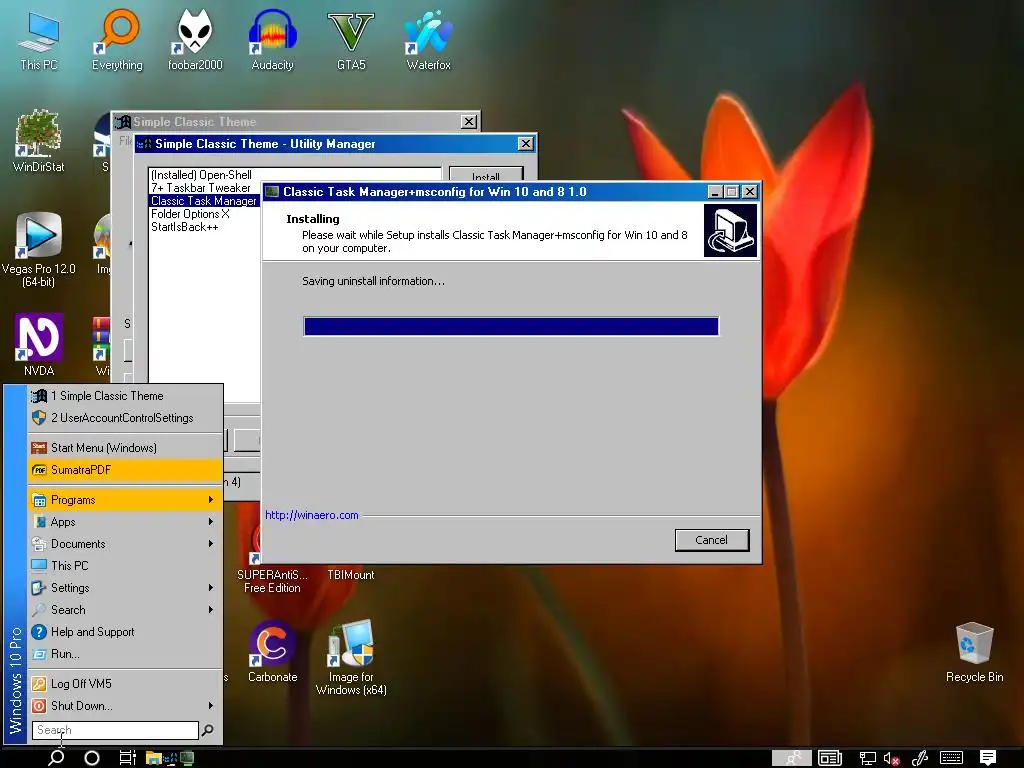
Task: Choose Log Off VM5
Action: click(125, 684)
